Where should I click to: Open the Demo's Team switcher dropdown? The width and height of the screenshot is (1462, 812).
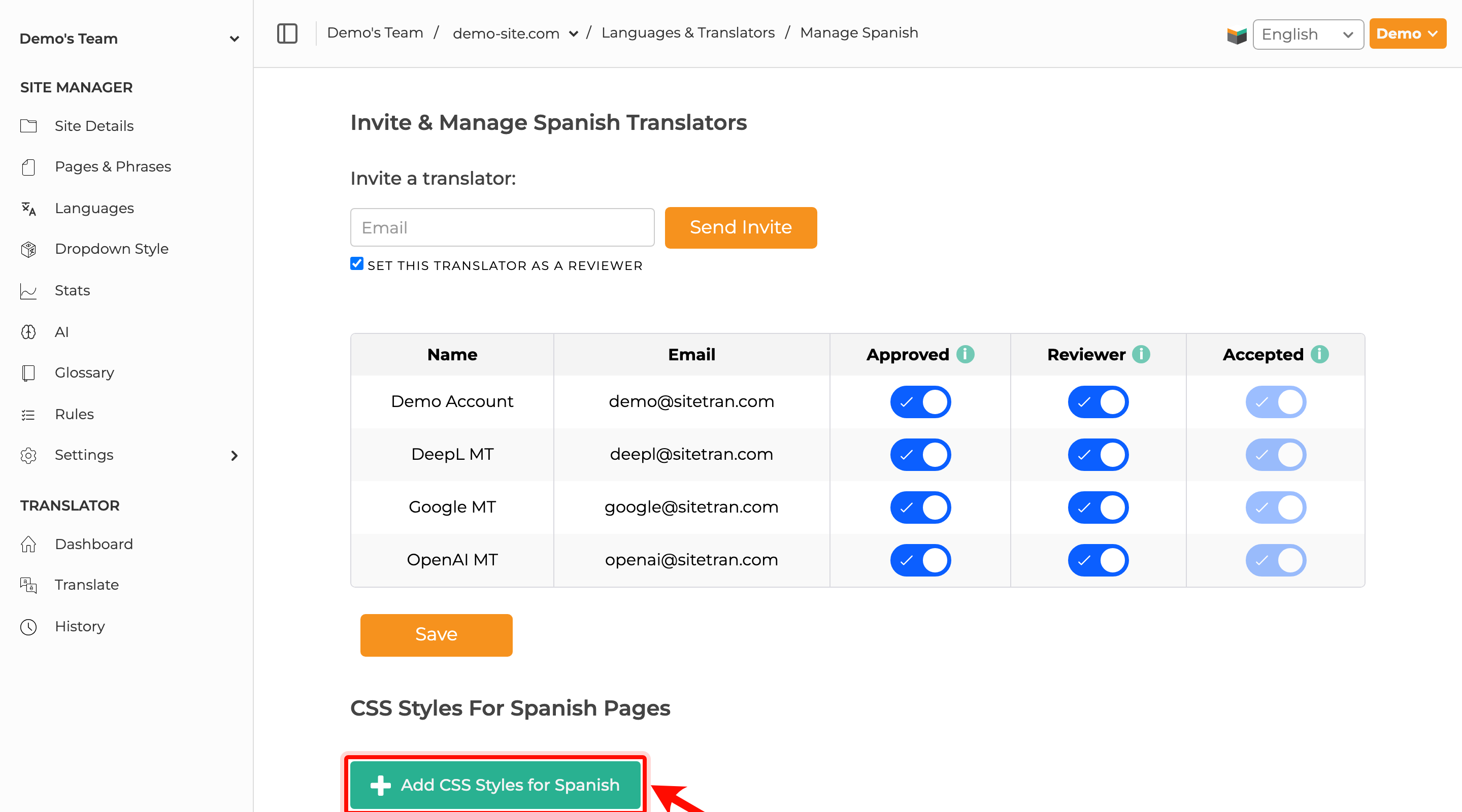[x=129, y=39]
